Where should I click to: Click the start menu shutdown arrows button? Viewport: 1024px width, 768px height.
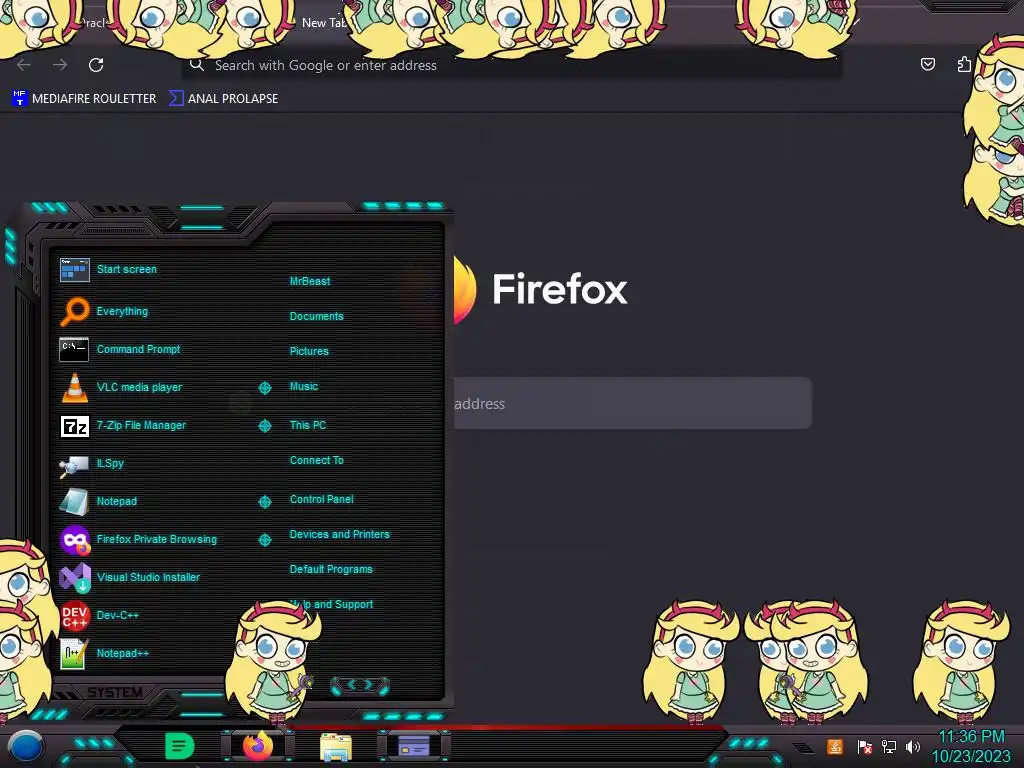point(360,685)
